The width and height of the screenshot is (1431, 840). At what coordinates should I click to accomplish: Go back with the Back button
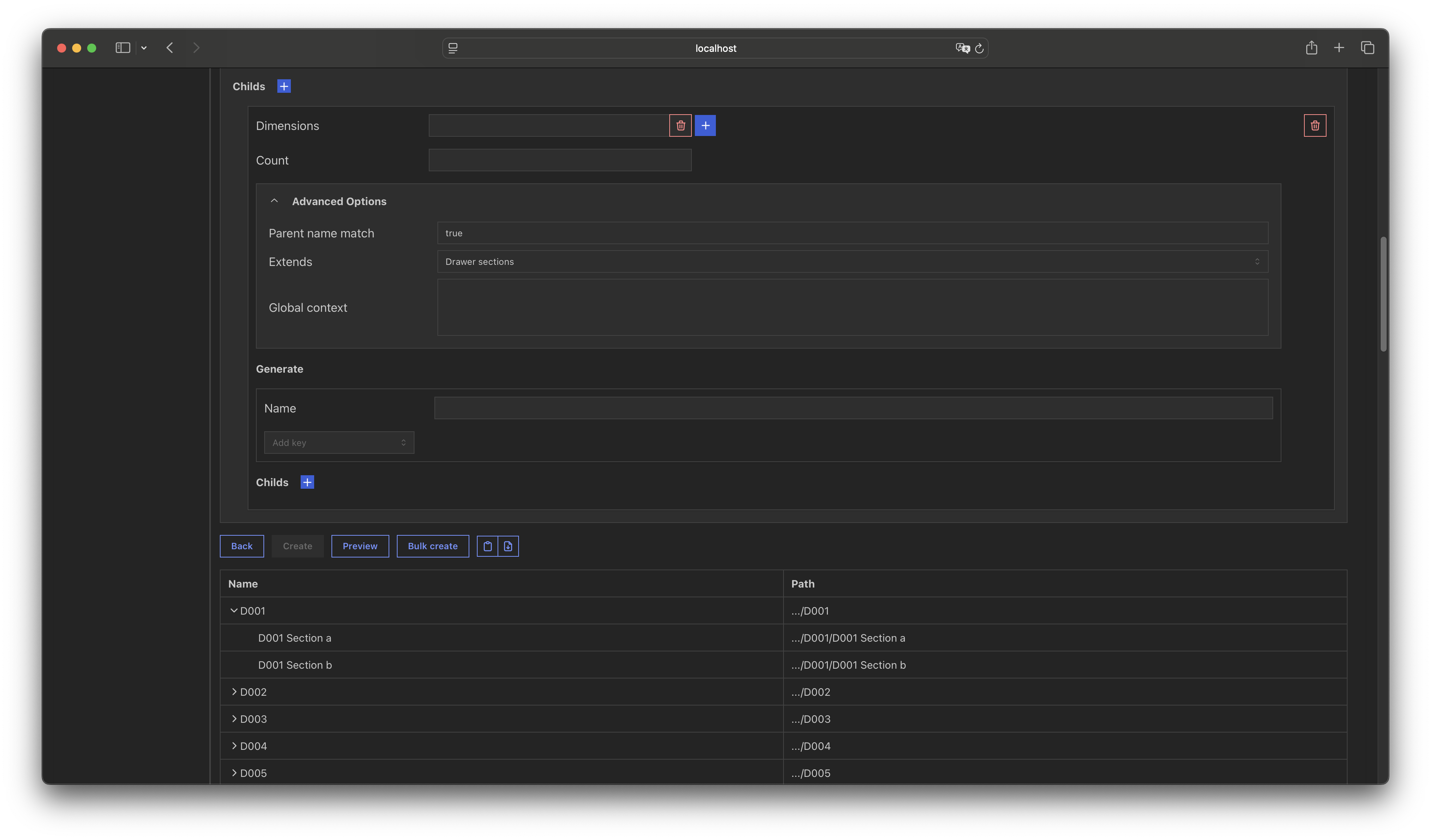click(242, 546)
